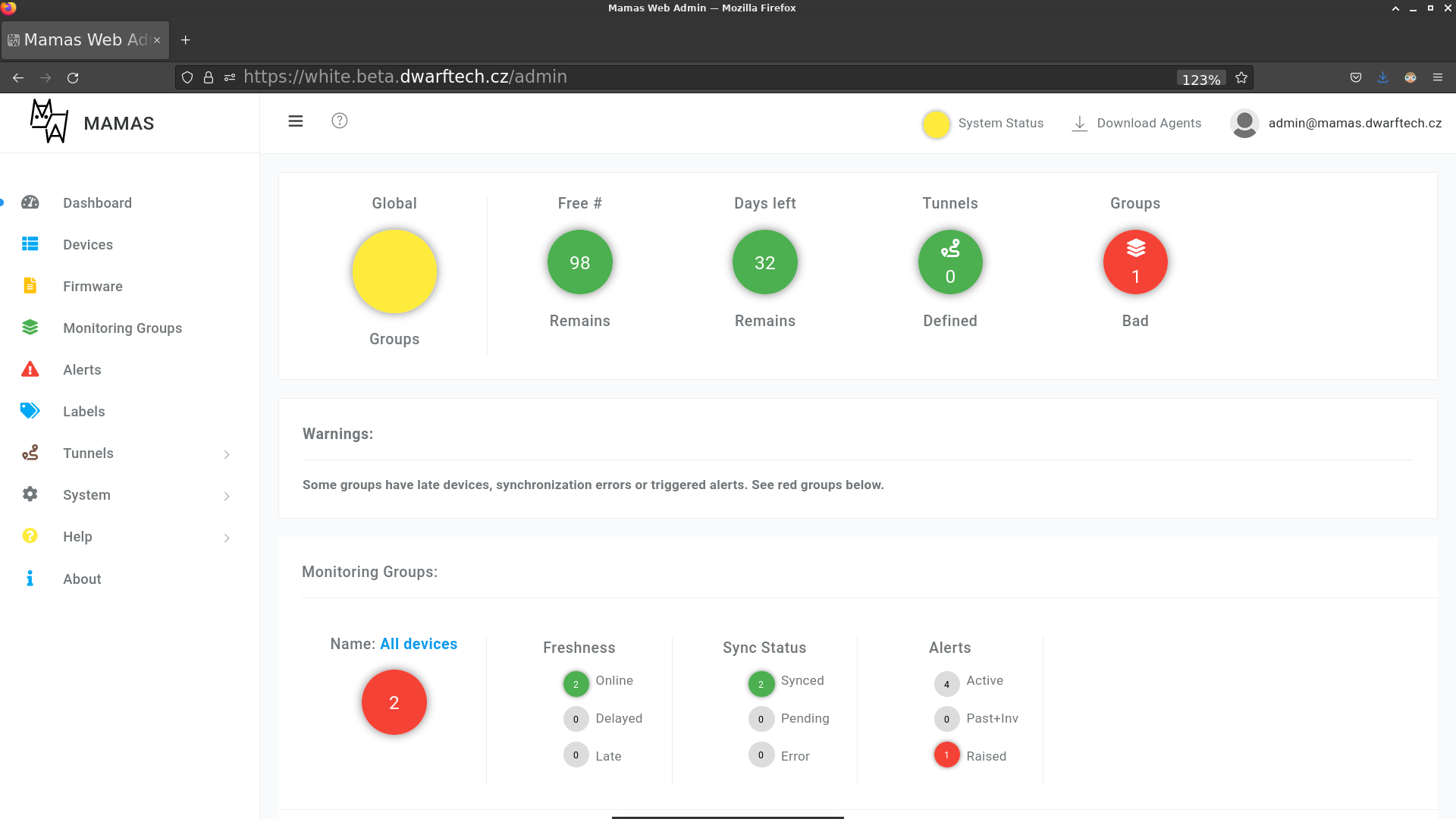
Task: Click the red Raised alerts badge
Action: tap(946, 755)
